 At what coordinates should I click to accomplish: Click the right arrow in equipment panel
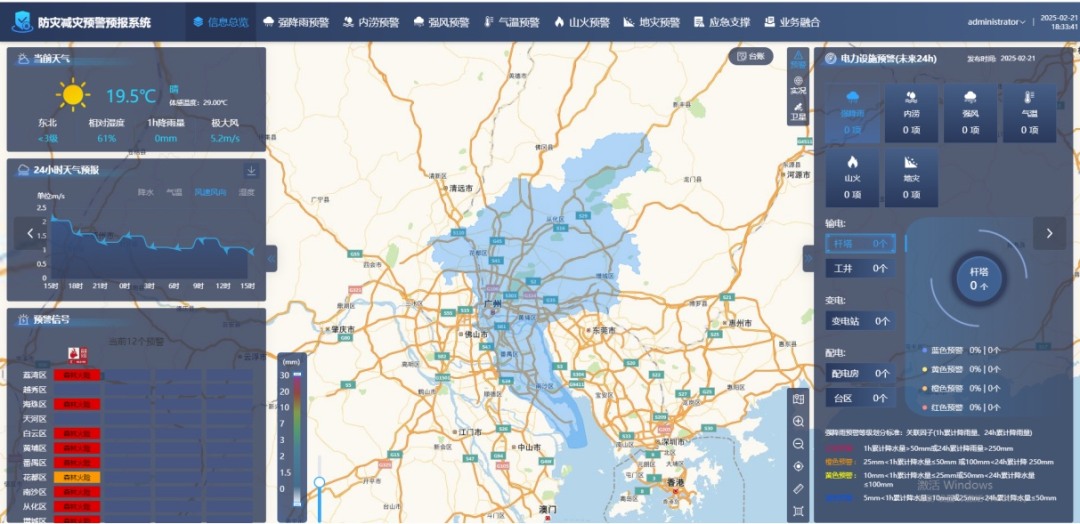point(1049,233)
